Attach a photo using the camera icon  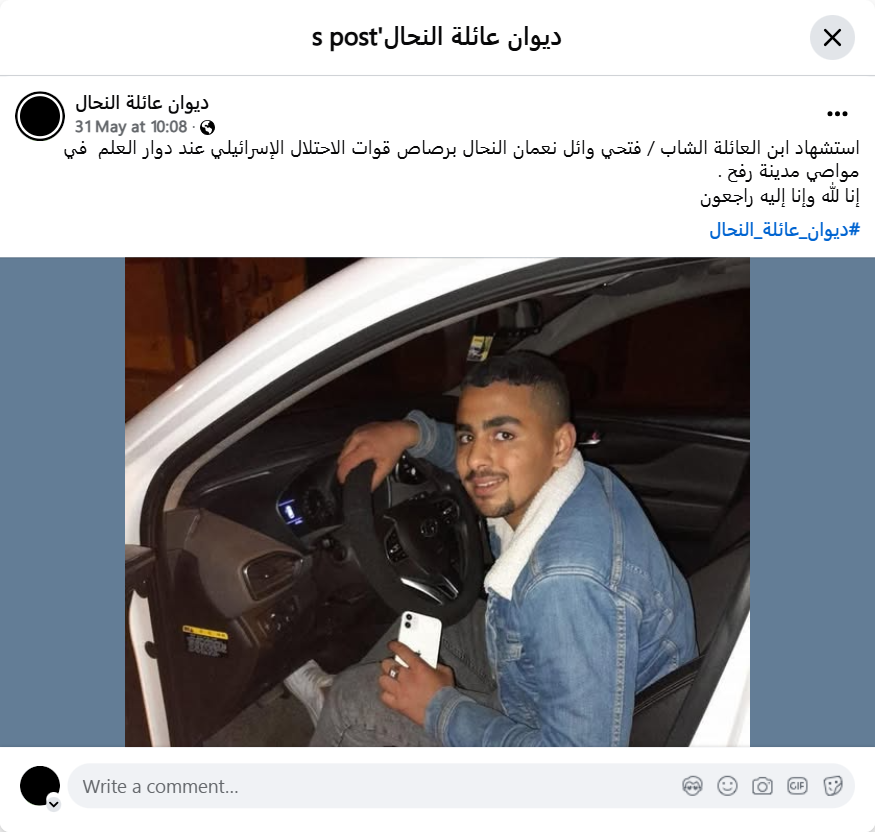coord(762,786)
